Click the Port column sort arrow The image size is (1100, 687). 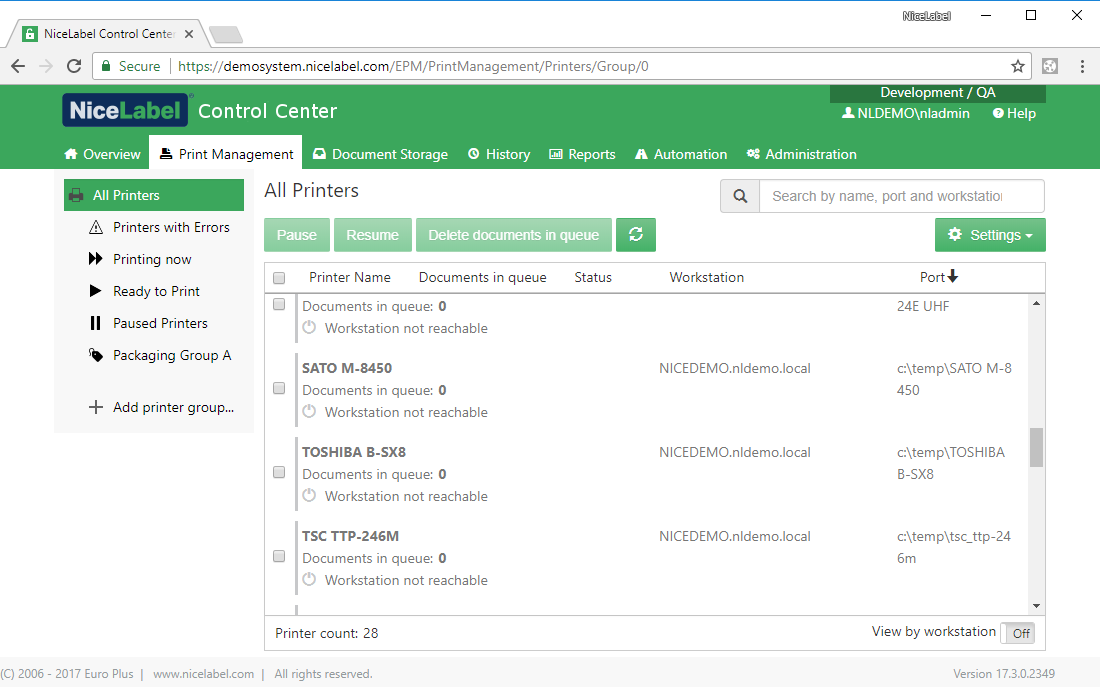coord(953,276)
